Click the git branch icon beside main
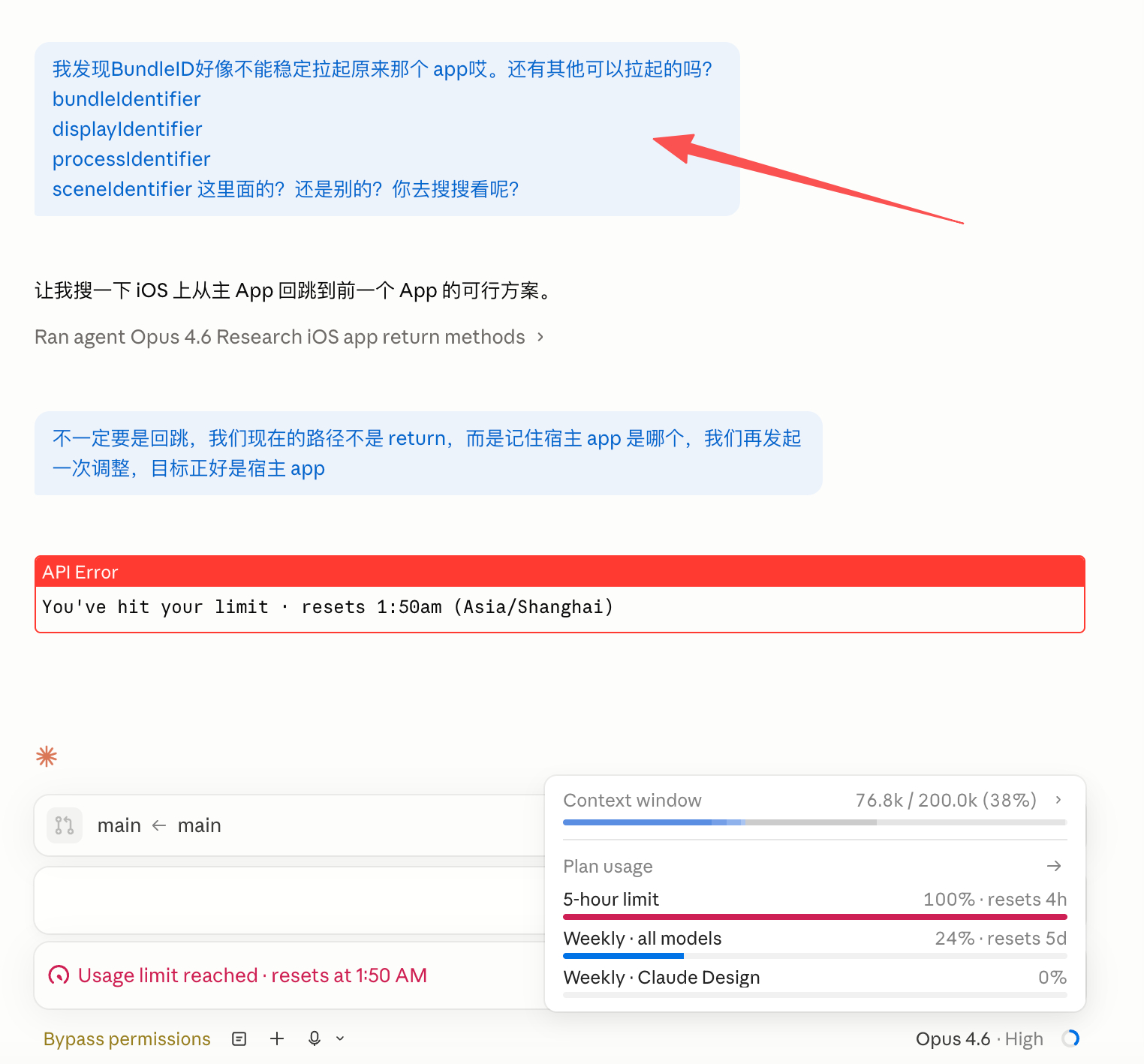Screen dimensions: 1144x1064 (65, 825)
